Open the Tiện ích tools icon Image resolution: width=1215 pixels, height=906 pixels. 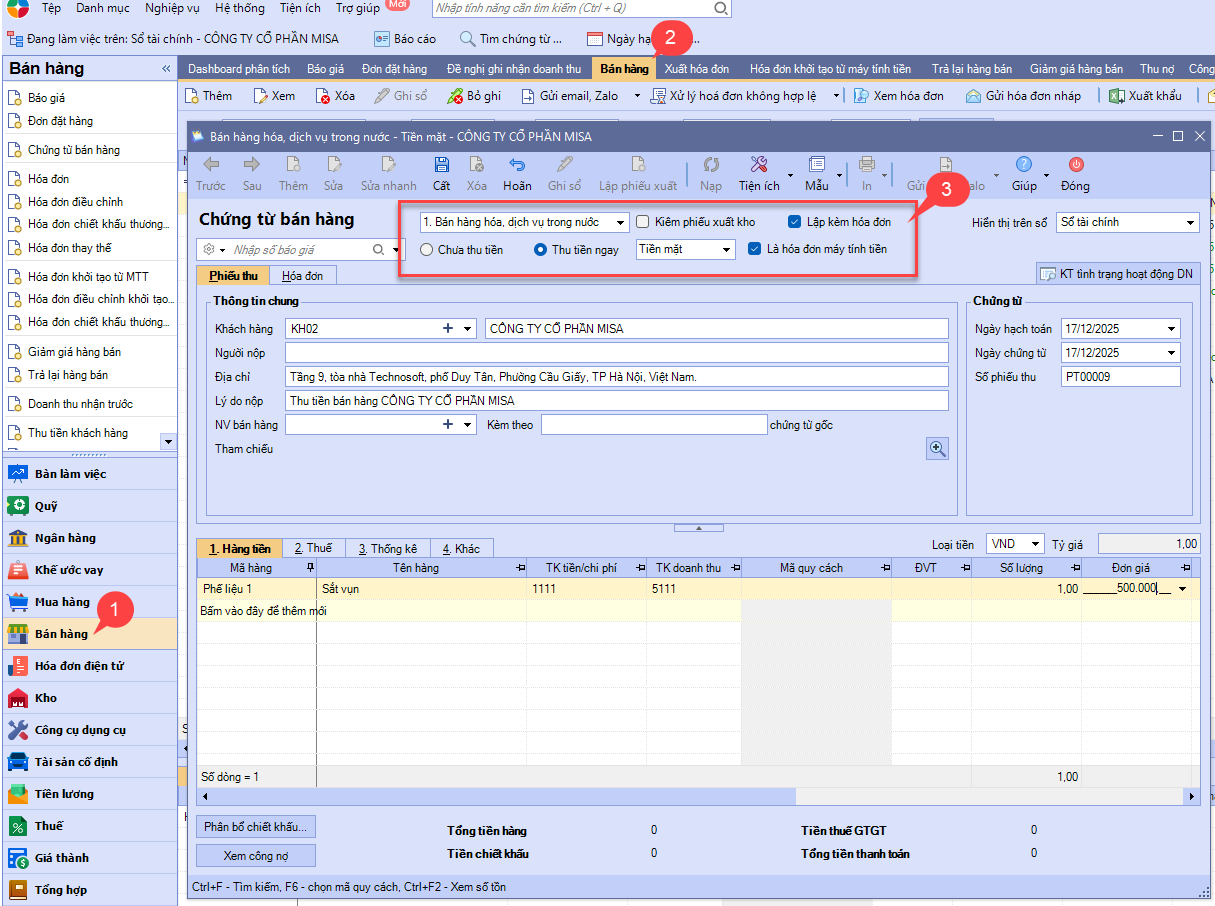(x=758, y=165)
